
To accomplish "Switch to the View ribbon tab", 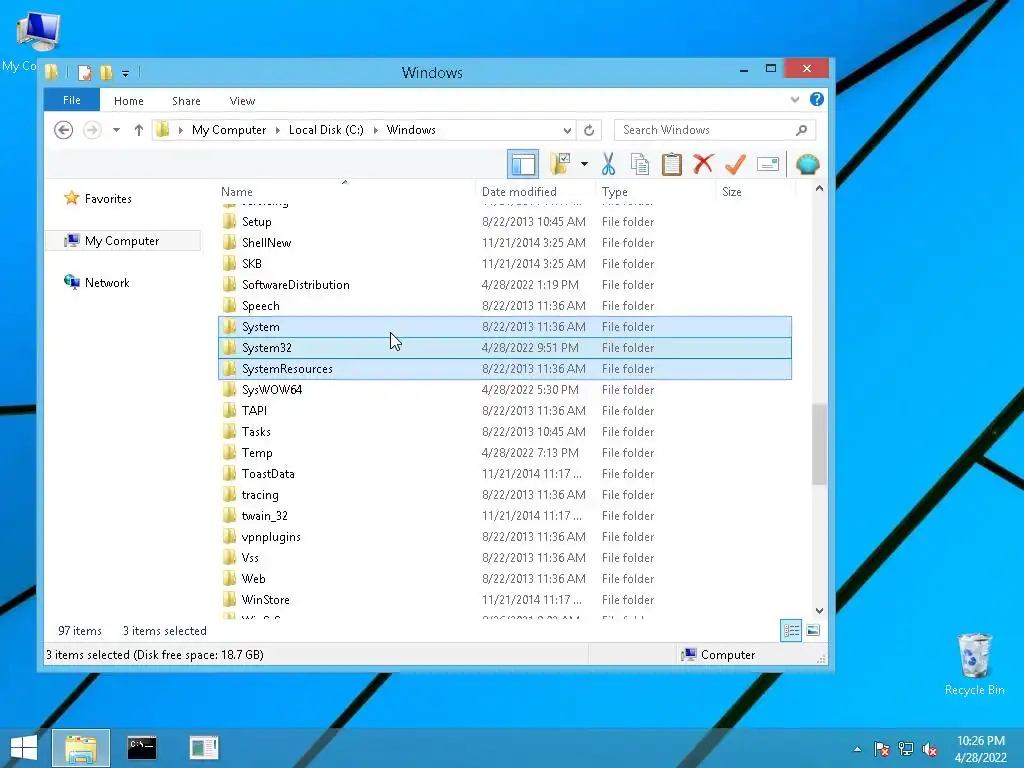I will pos(242,101).
